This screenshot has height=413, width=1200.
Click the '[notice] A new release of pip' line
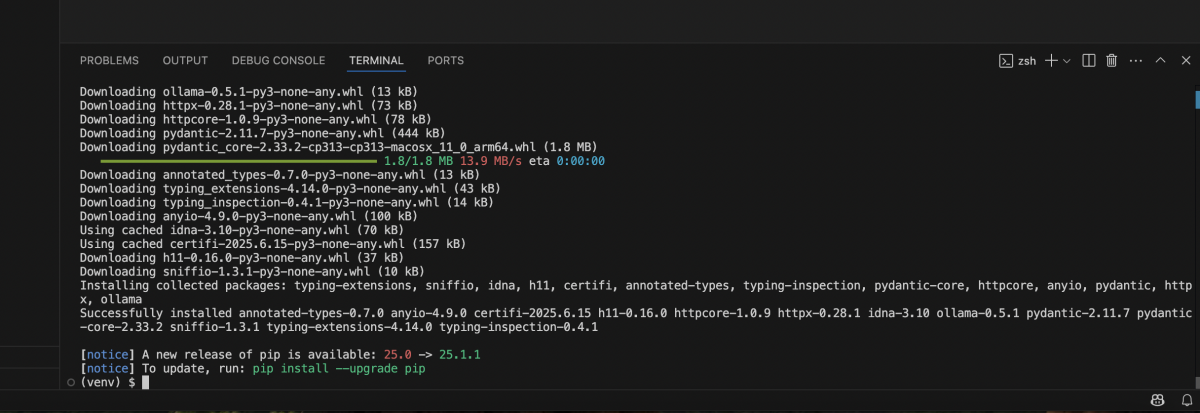click(282, 355)
